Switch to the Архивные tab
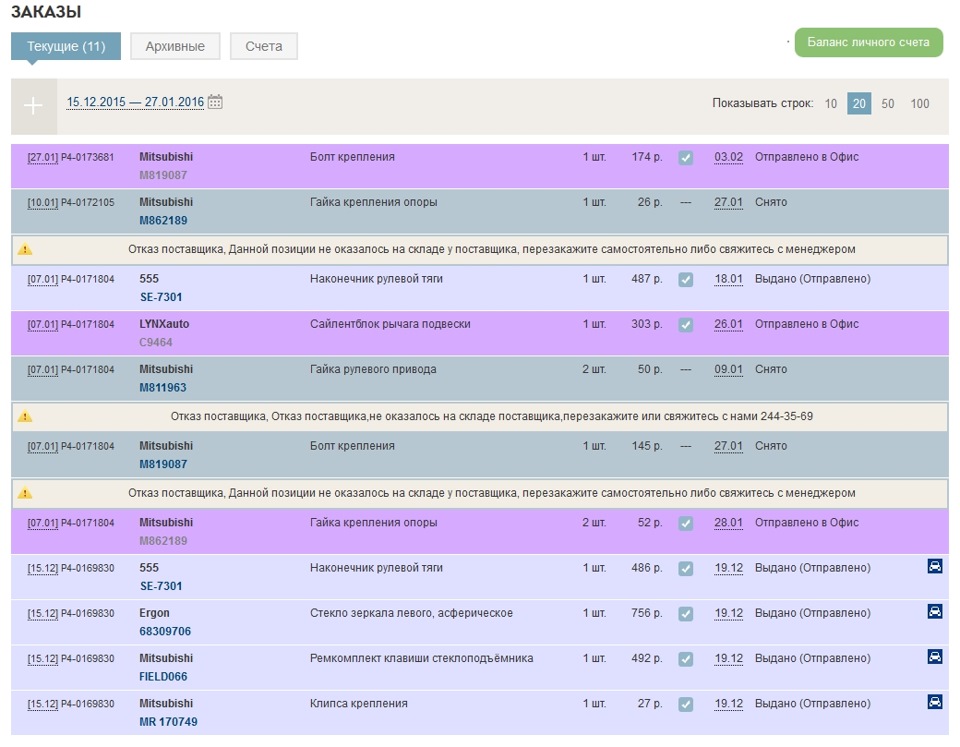 coord(175,46)
